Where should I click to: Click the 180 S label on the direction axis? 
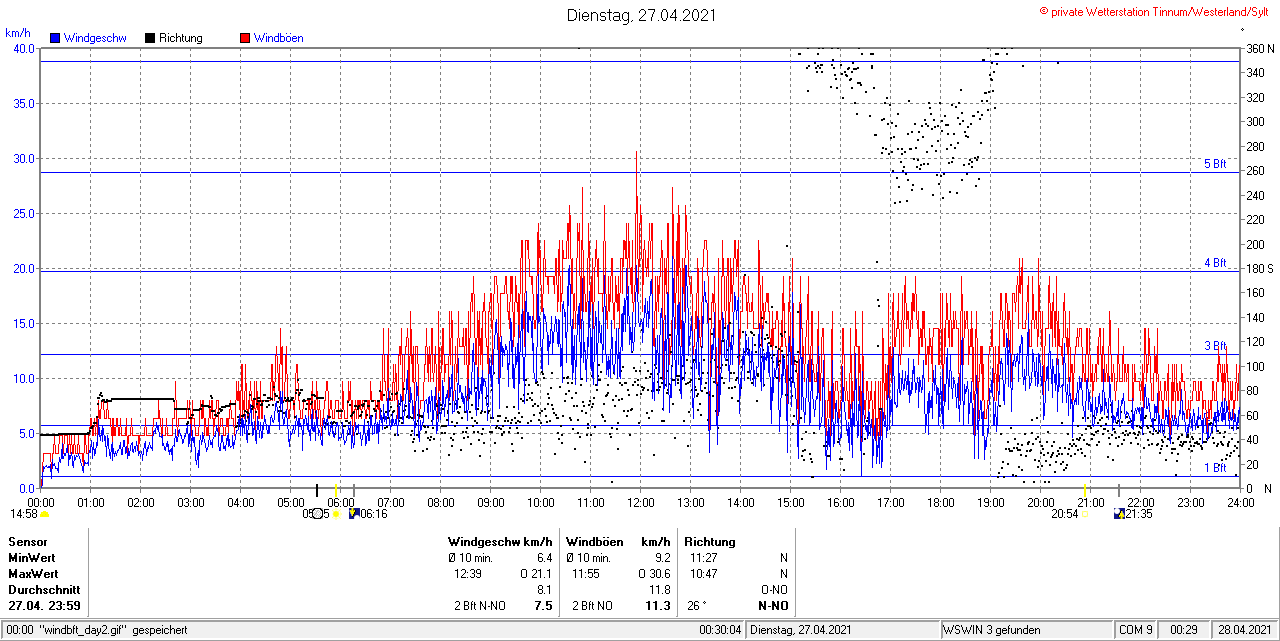point(1259,269)
